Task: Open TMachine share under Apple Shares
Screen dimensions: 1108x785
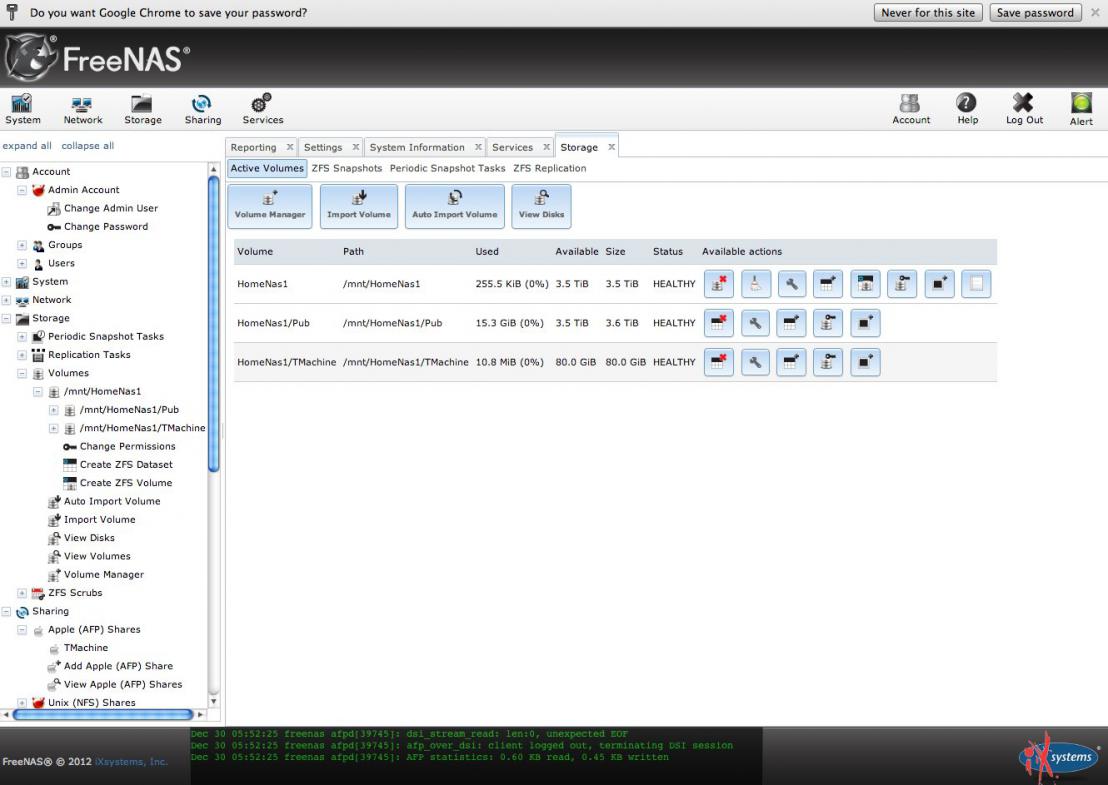Action: tap(86, 648)
